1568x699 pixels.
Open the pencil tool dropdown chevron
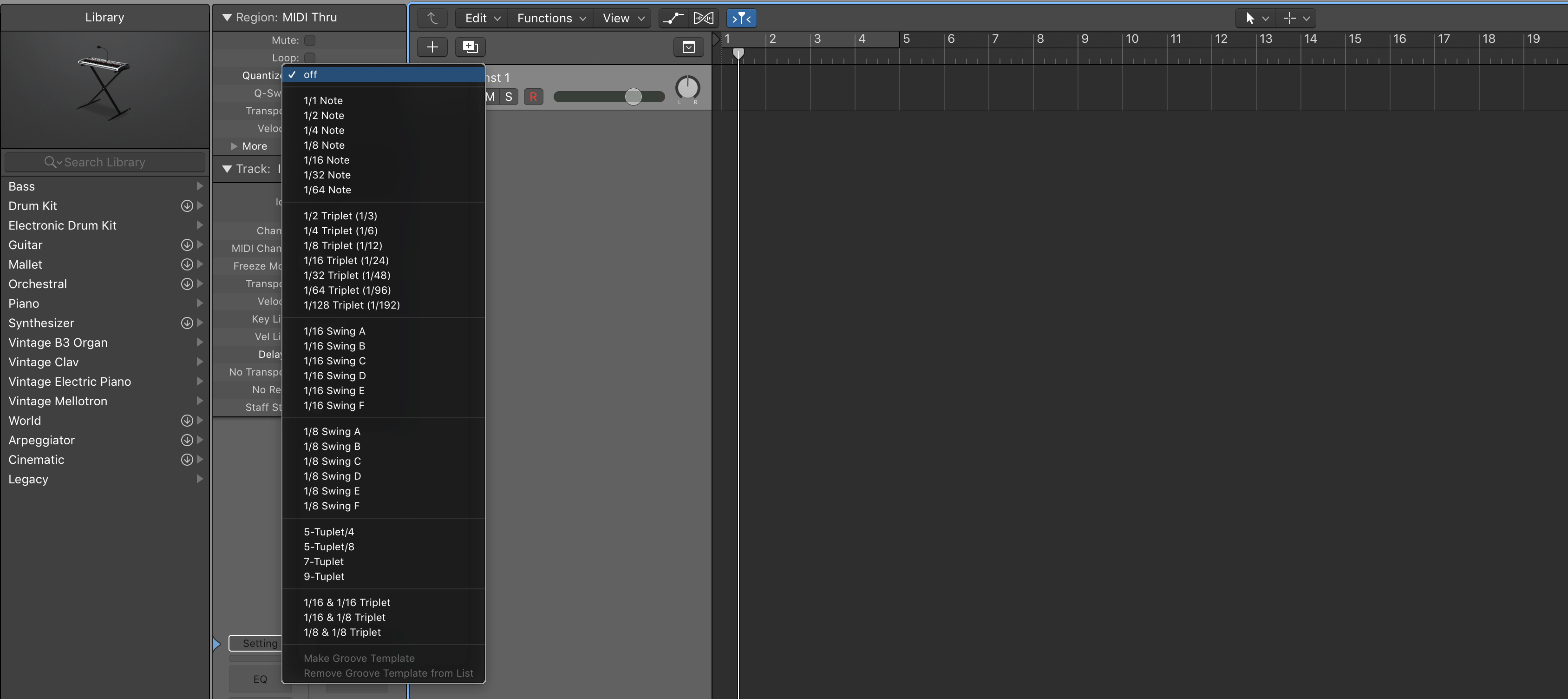(x=1305, y=18)
